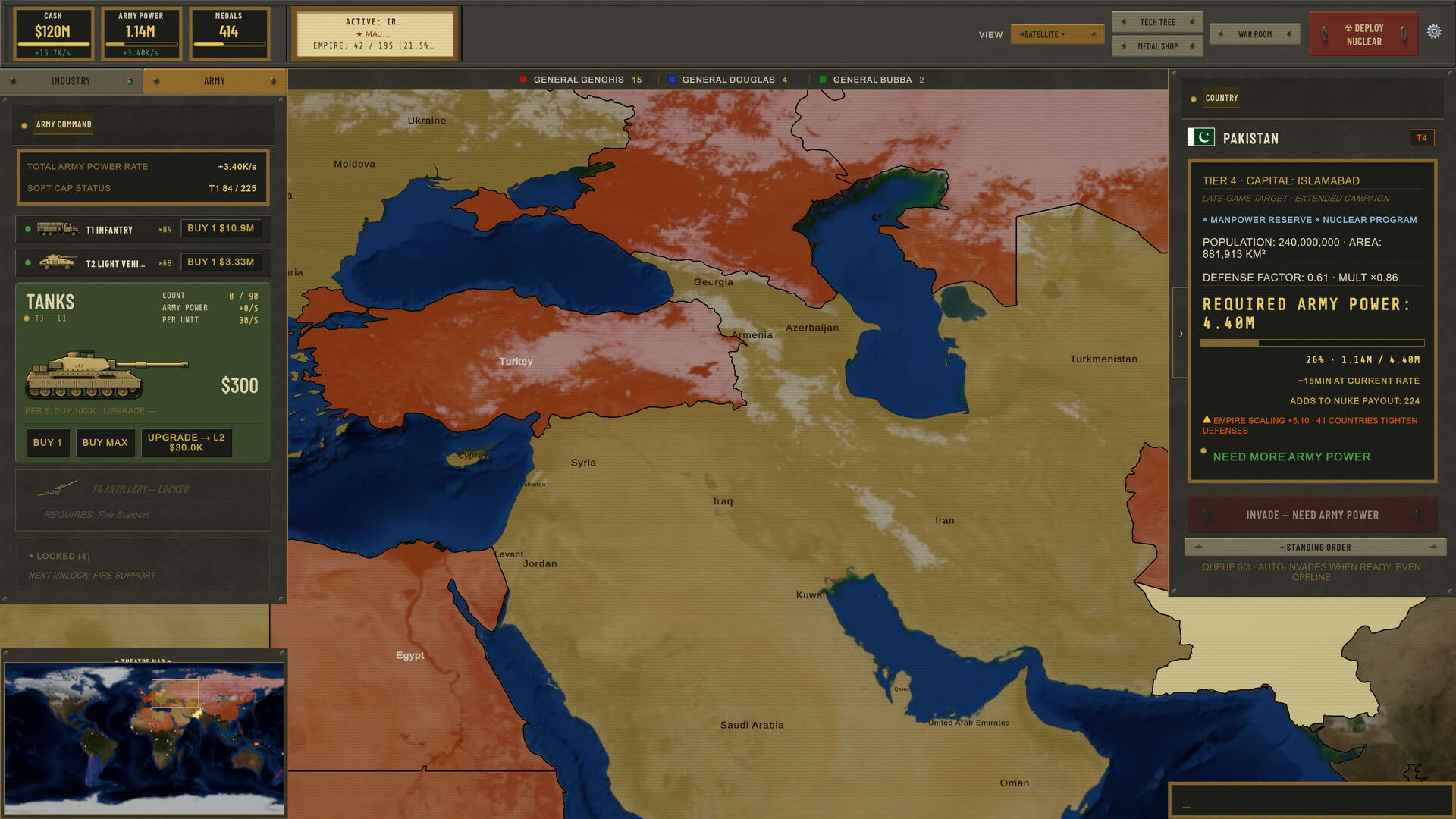Viewport: 1456px width, 819px height.
Task: Click the Theatre Map minimap
Action: click(x=144, y=738)
